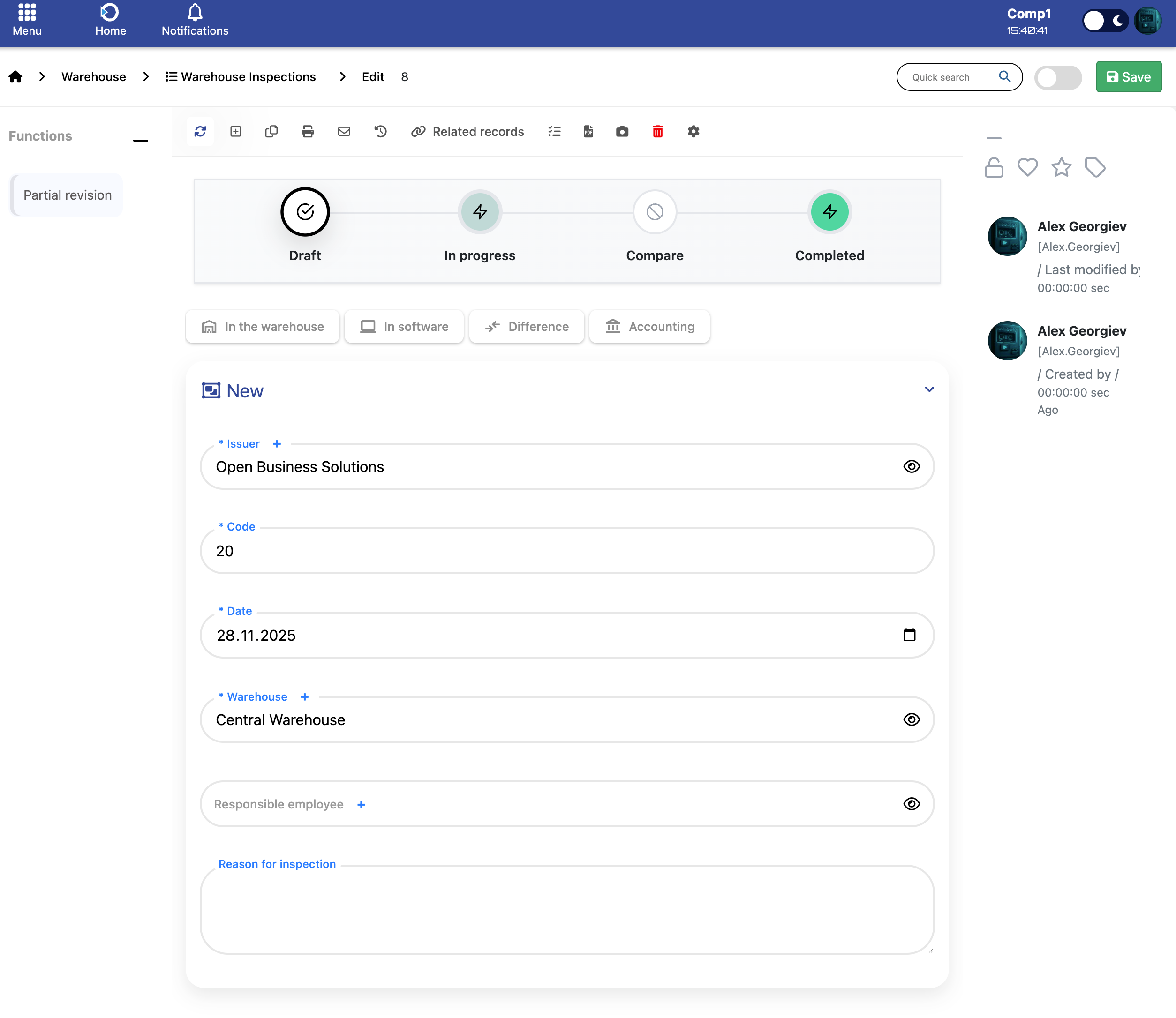Open the Accounting tab
The image size is (1176, 1018).
[650, 327]
